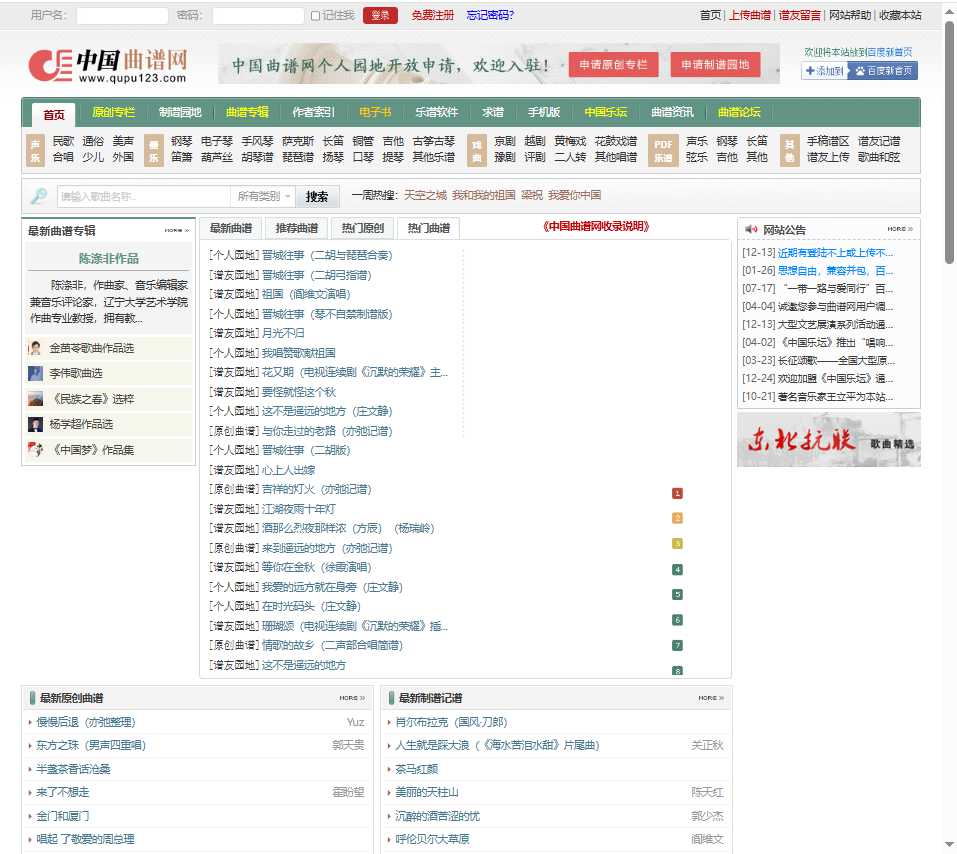Viewport: 957px width, 854px height.
Task: Toggle the 记住我 checkbox
Action: [x=316, y=15]
